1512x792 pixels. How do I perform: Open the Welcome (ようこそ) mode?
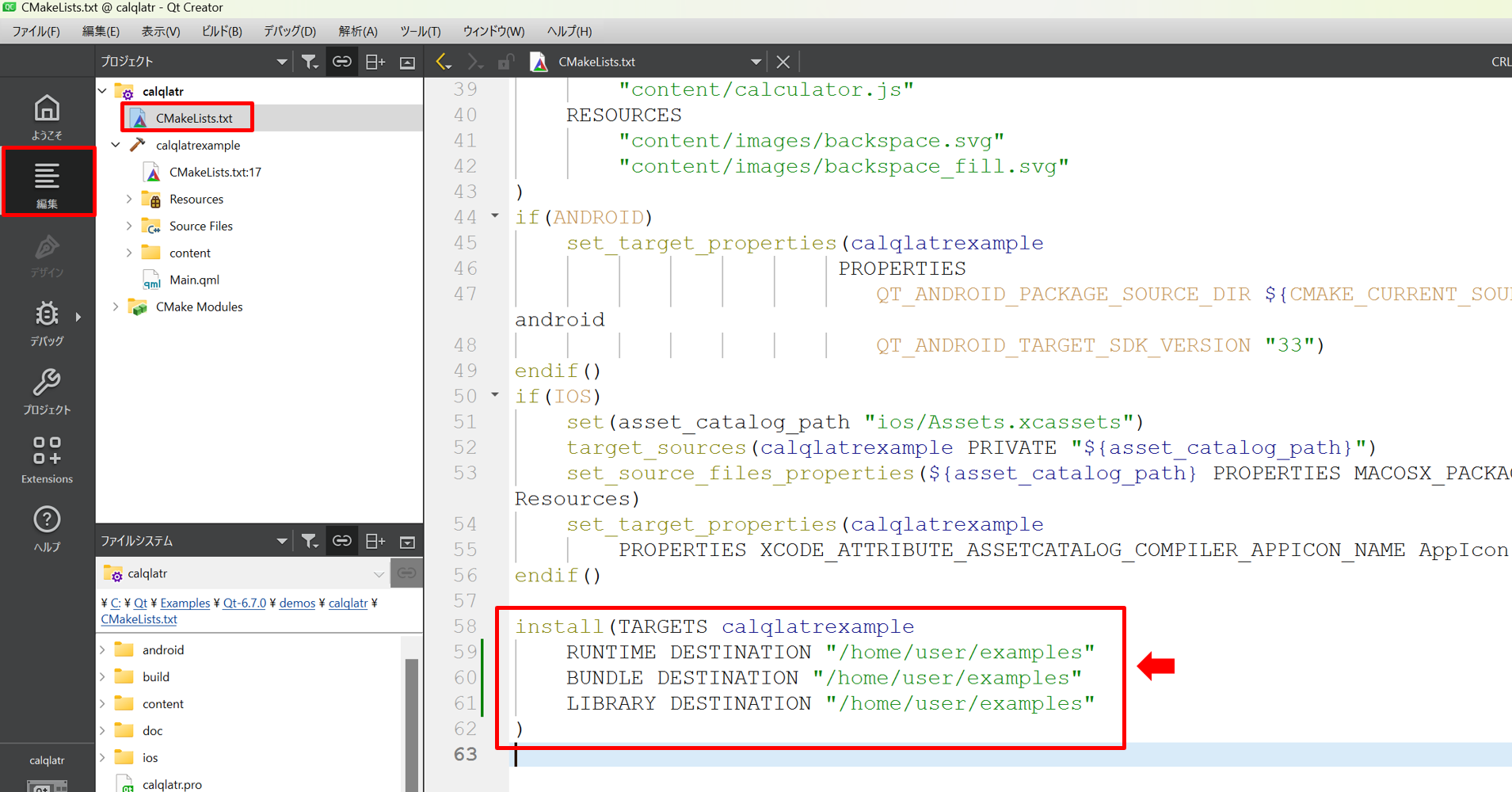pyautogui.click(x=47, y=116)
